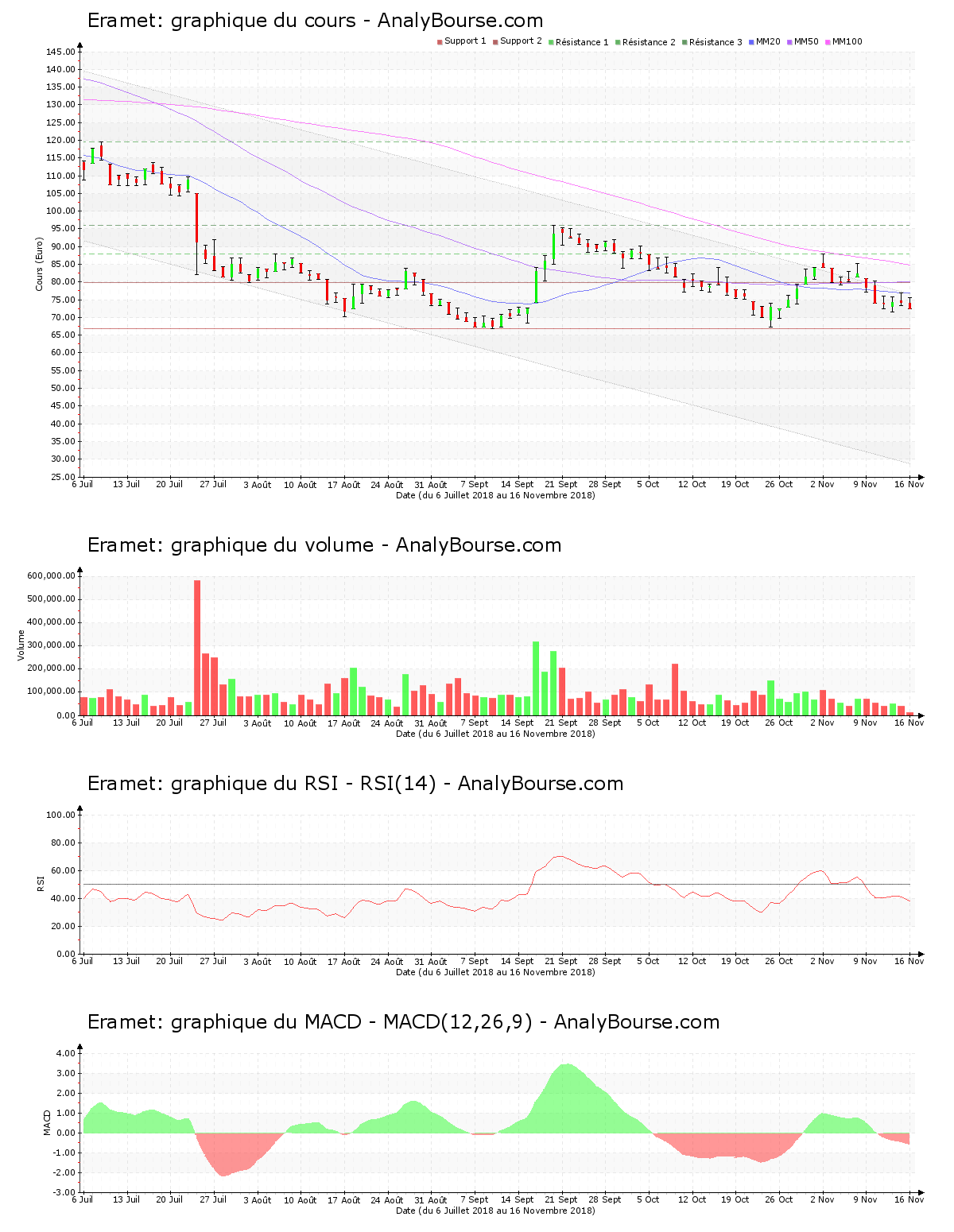954x1232 pixels.
Task: Click the -3.00 value on MACD axis
Action: tap(64, 1192)
